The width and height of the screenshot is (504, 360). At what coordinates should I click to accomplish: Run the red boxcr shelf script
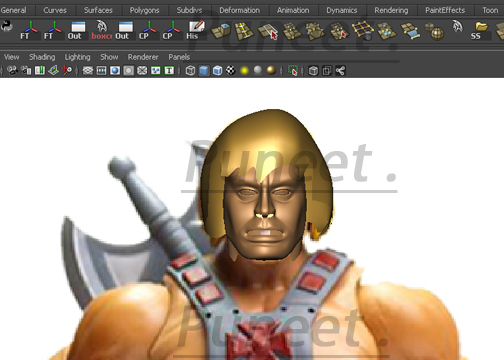(101, 30)
